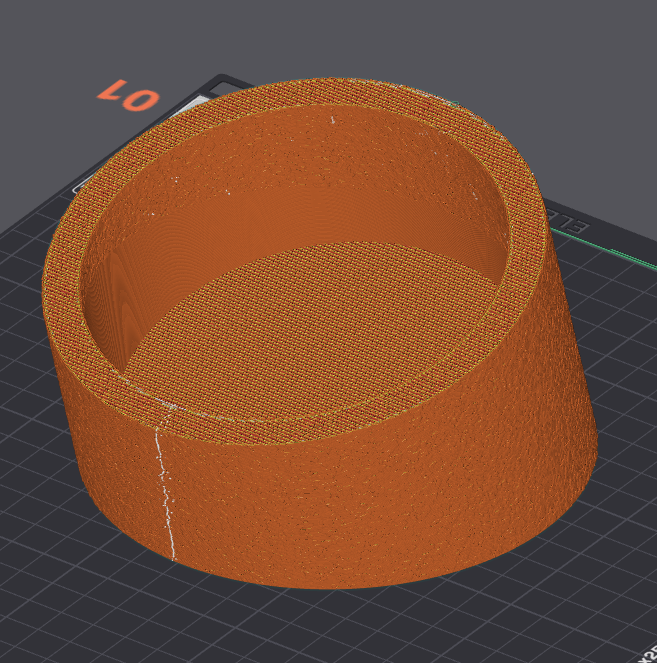
Task: Click the orange "01" plate number label
Action: [129, 96]
